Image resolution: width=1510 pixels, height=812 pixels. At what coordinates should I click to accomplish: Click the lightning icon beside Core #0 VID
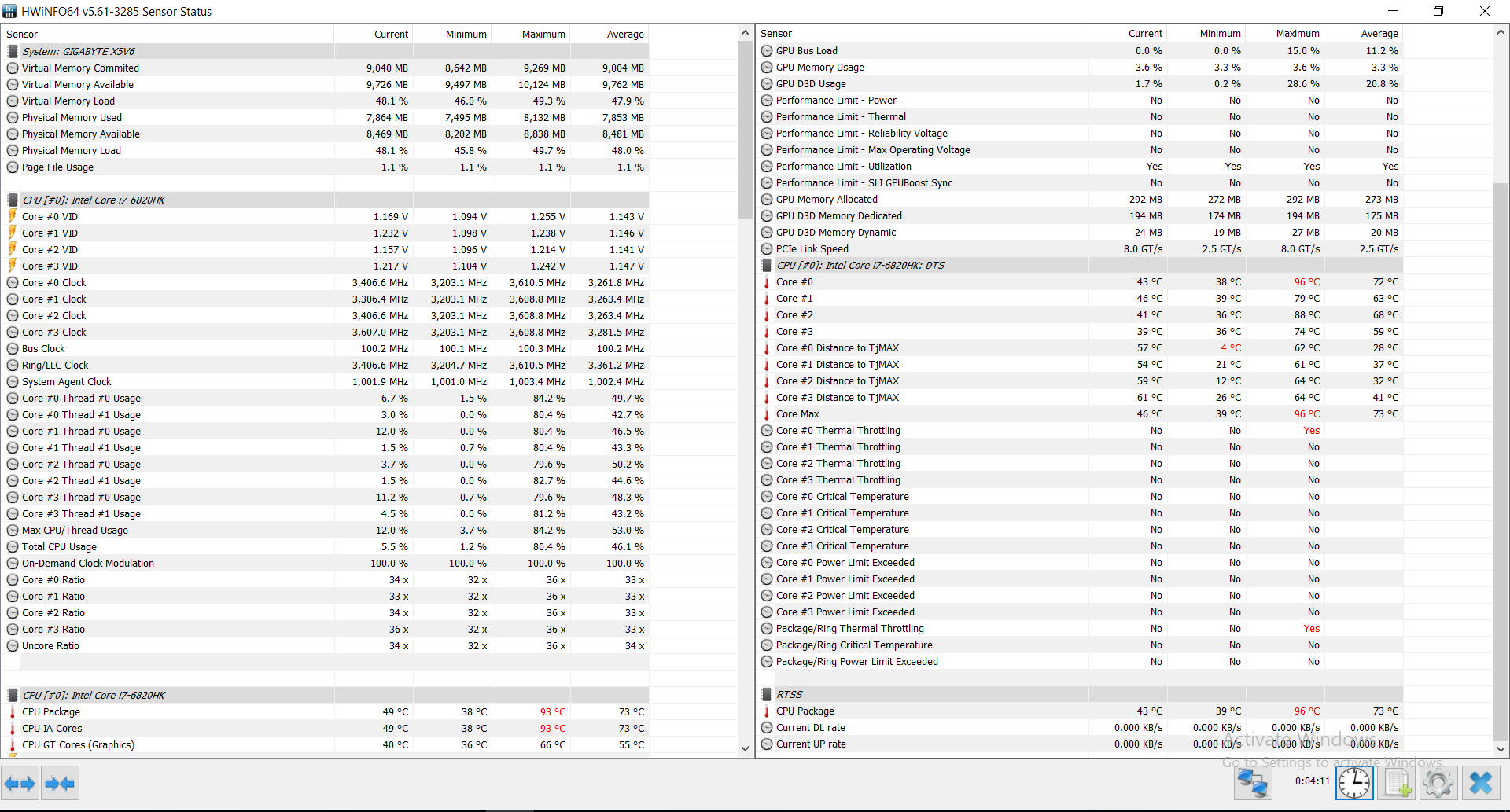click(13, 216)
